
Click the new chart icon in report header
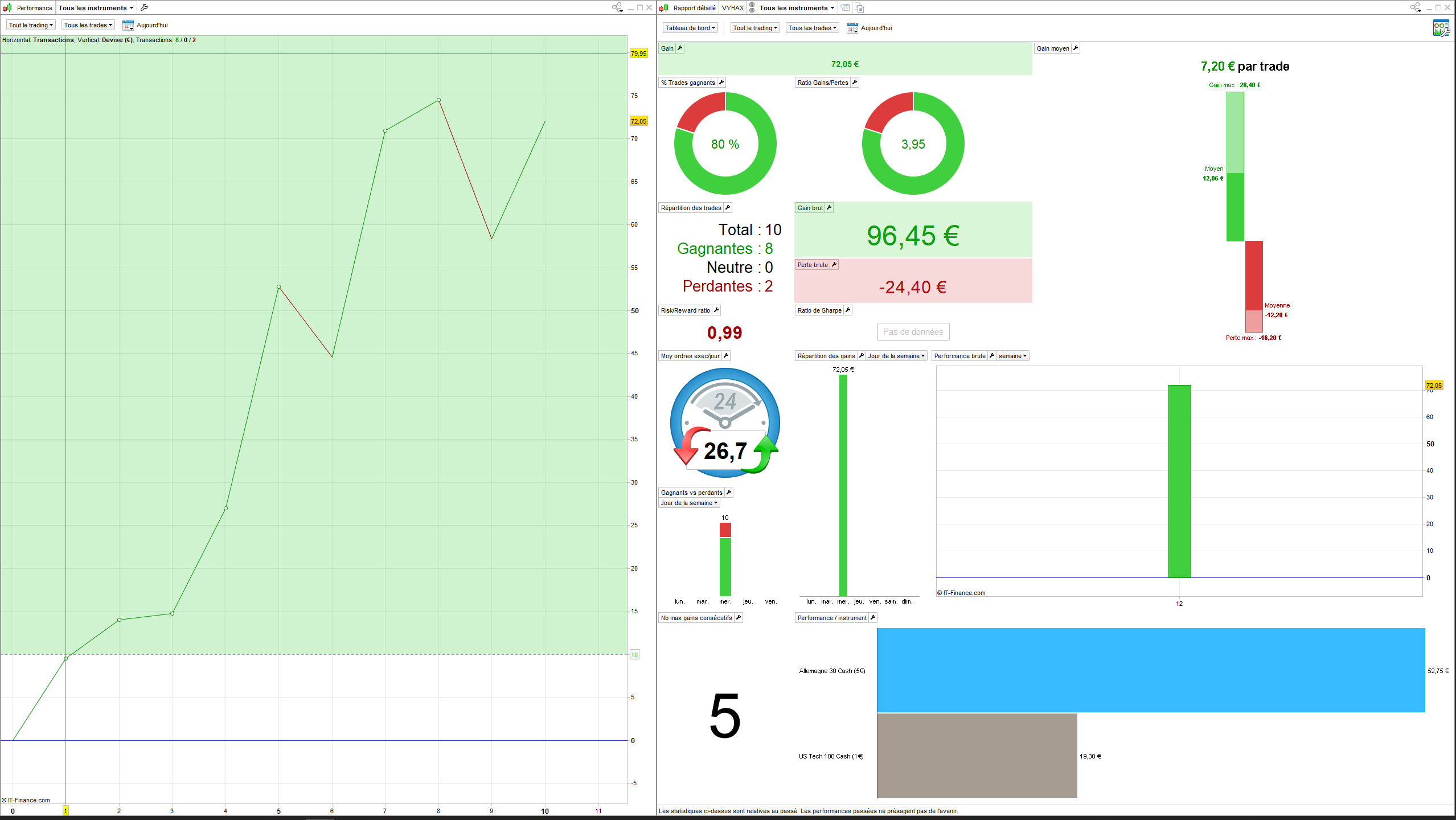coord(846,7)
